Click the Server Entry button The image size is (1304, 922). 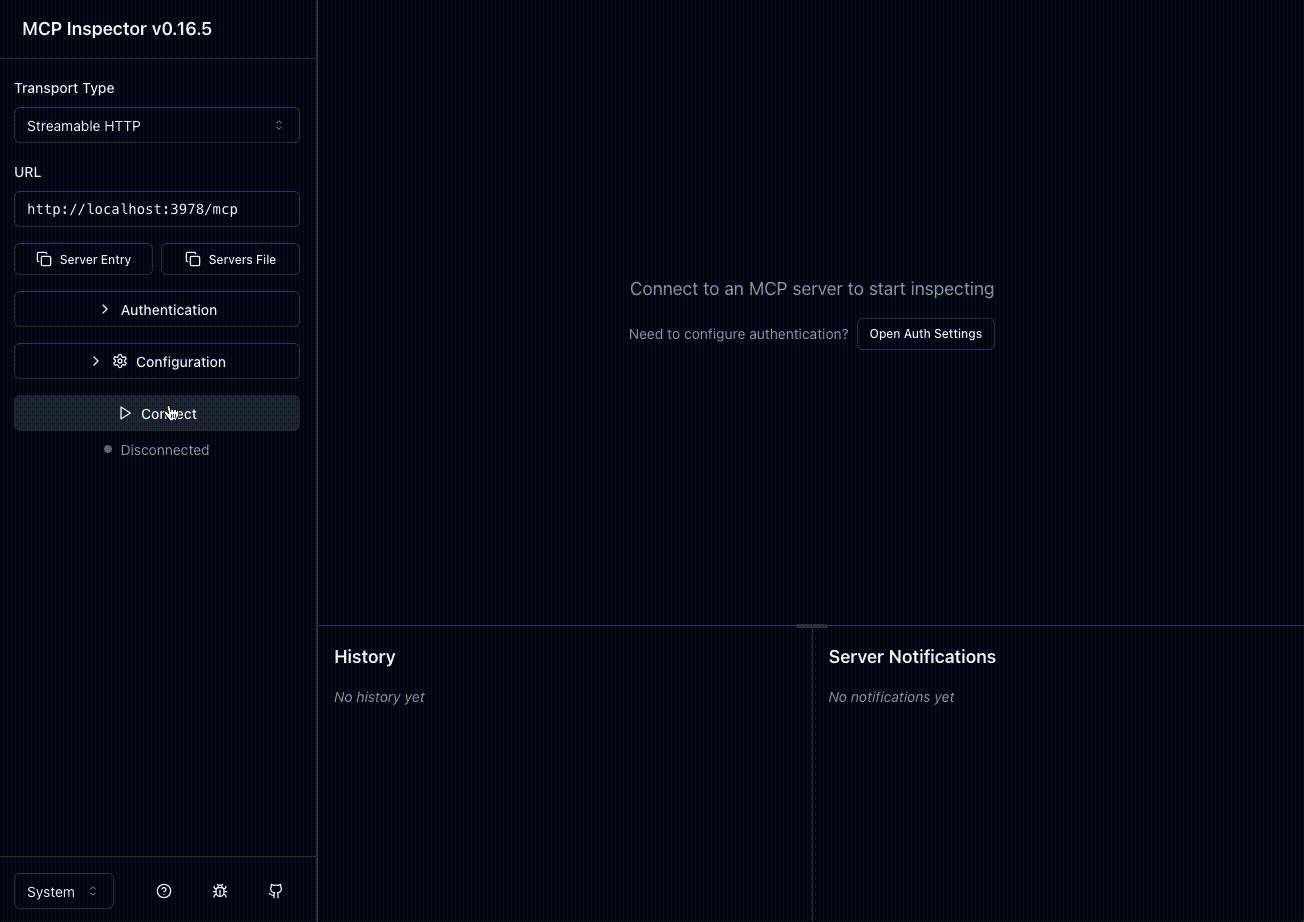coord(83,259)
